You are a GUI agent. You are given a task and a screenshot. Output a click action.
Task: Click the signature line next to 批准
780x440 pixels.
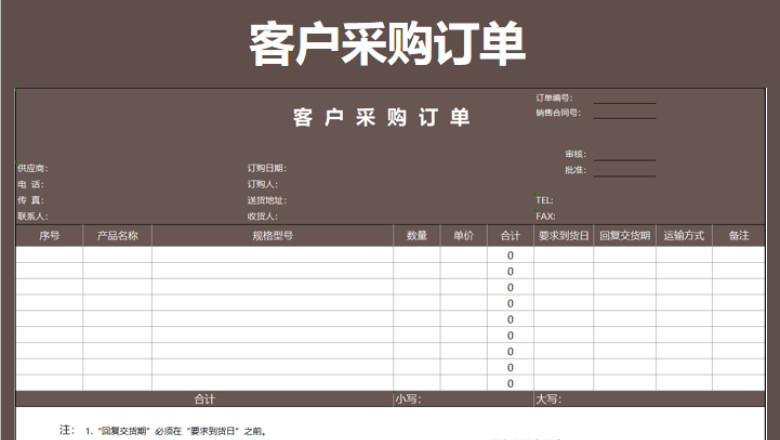625,176
